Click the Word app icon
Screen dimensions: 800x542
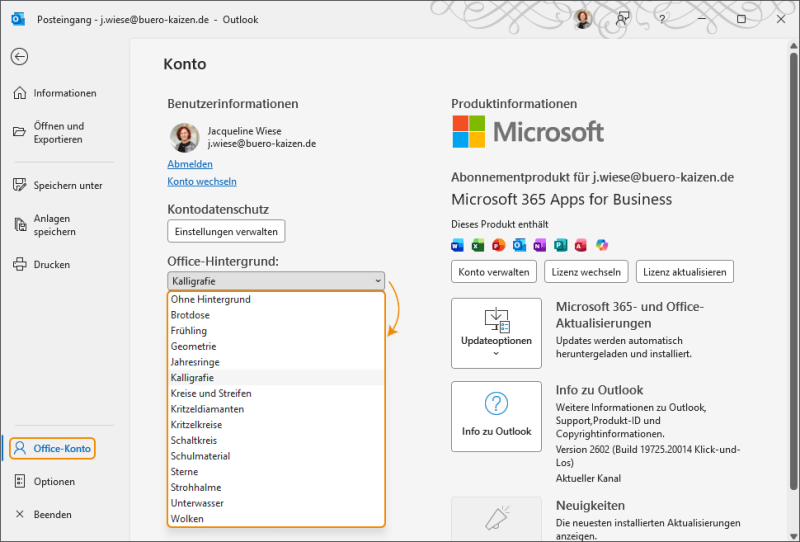(458, 245)
